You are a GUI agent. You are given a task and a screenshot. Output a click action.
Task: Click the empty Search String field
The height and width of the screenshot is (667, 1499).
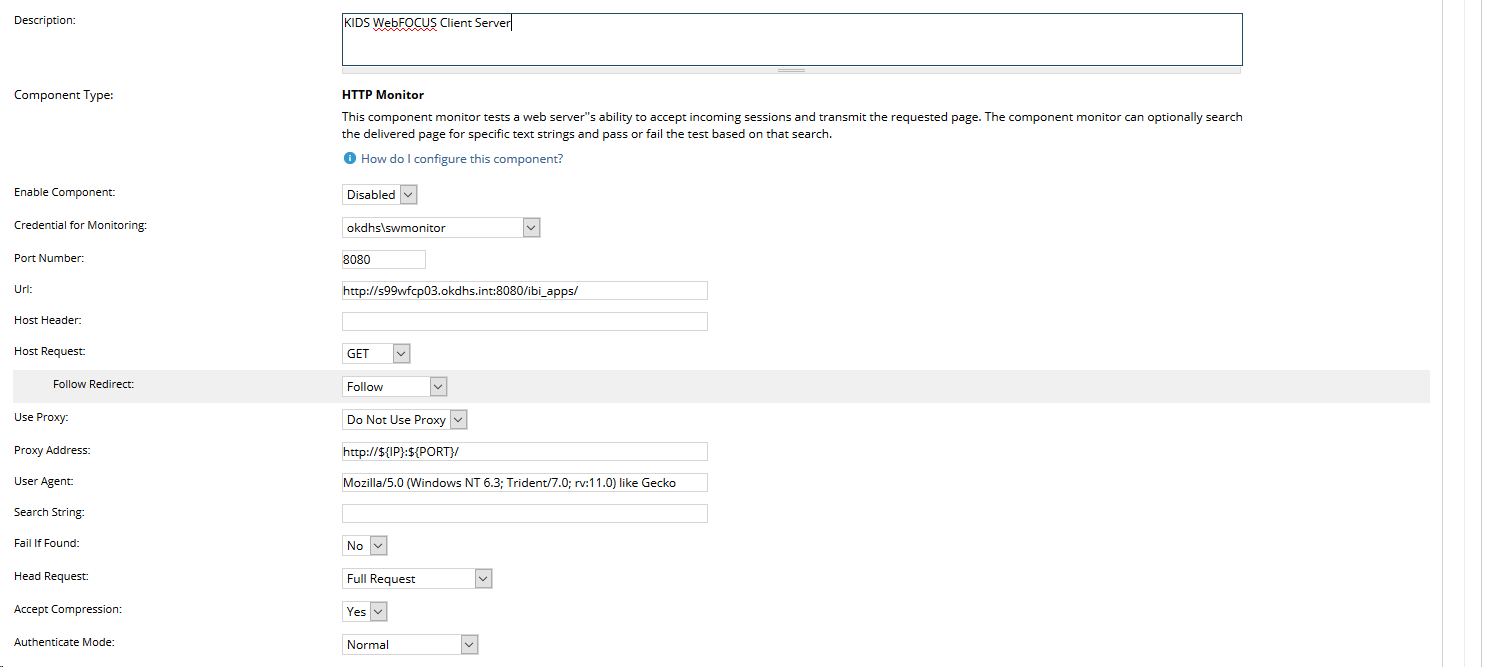pyautogui.click(x=525, y=513)
